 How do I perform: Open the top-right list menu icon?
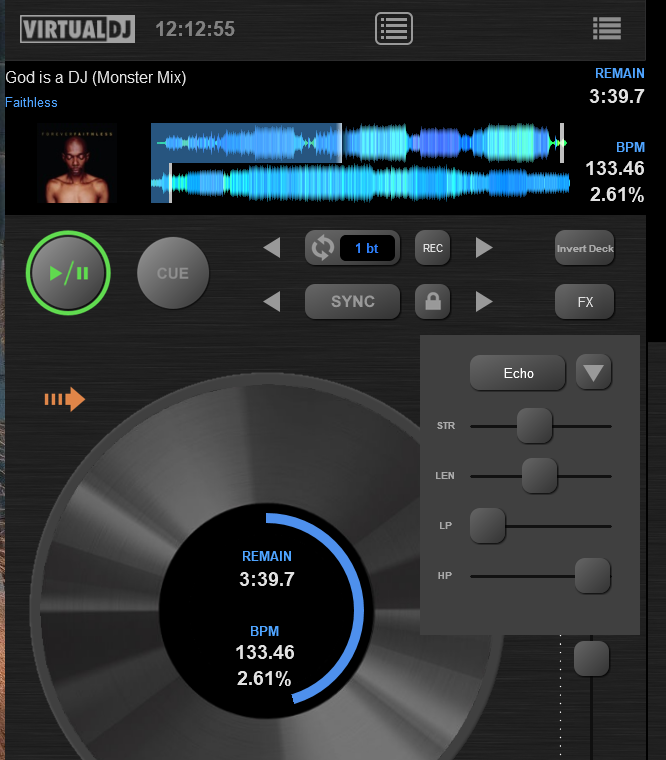(x=607, y=29)
